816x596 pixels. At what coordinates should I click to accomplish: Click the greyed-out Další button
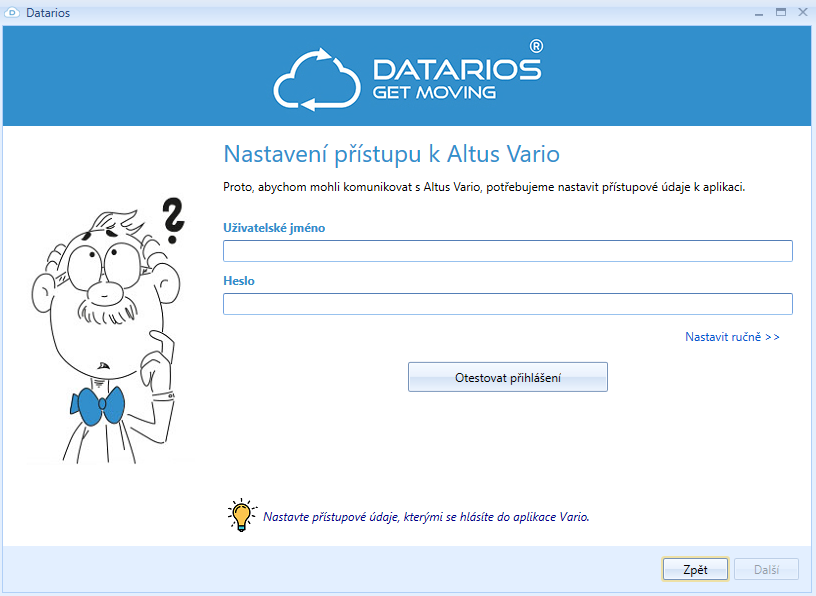tap(766, 569)
